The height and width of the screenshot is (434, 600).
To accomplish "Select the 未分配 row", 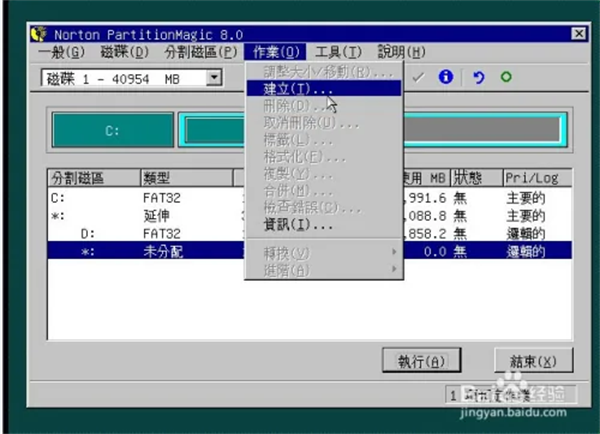I will (x=309, y=251).
